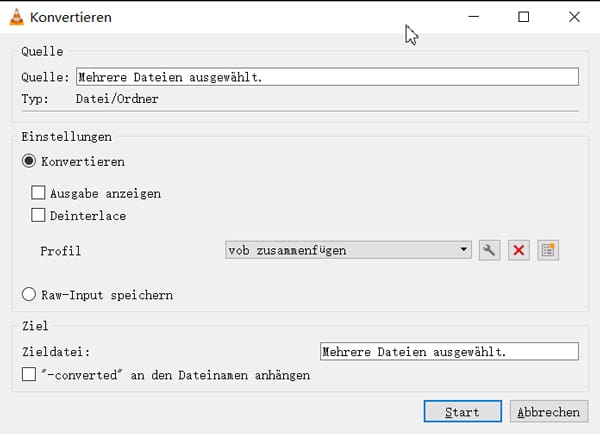Enable the Ausgabe anzeigen checkbox

(x=39, y=193)
